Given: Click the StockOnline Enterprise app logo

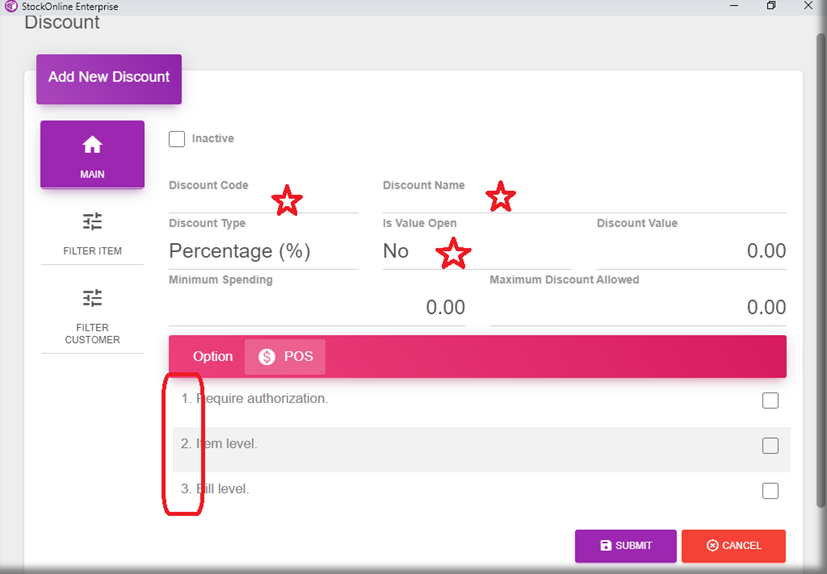Looking at the screenshot, I should [x=10, y=6].
